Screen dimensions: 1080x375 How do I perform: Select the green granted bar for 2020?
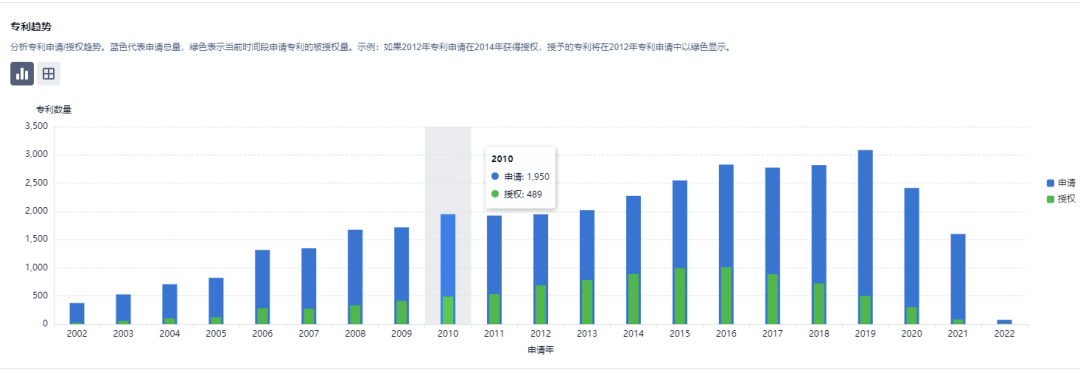tap(912, 316)
